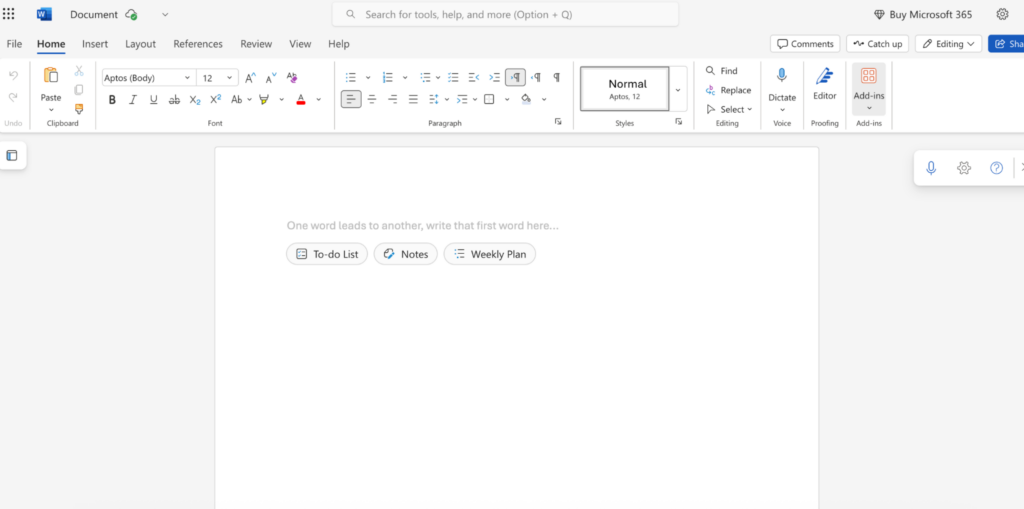Open the Select dropdown in Editing

[x=729, y=109]
